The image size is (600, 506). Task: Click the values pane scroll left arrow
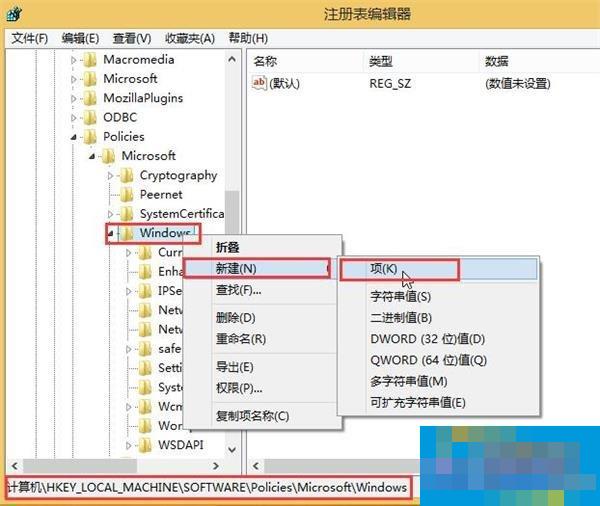pos(256,466)
